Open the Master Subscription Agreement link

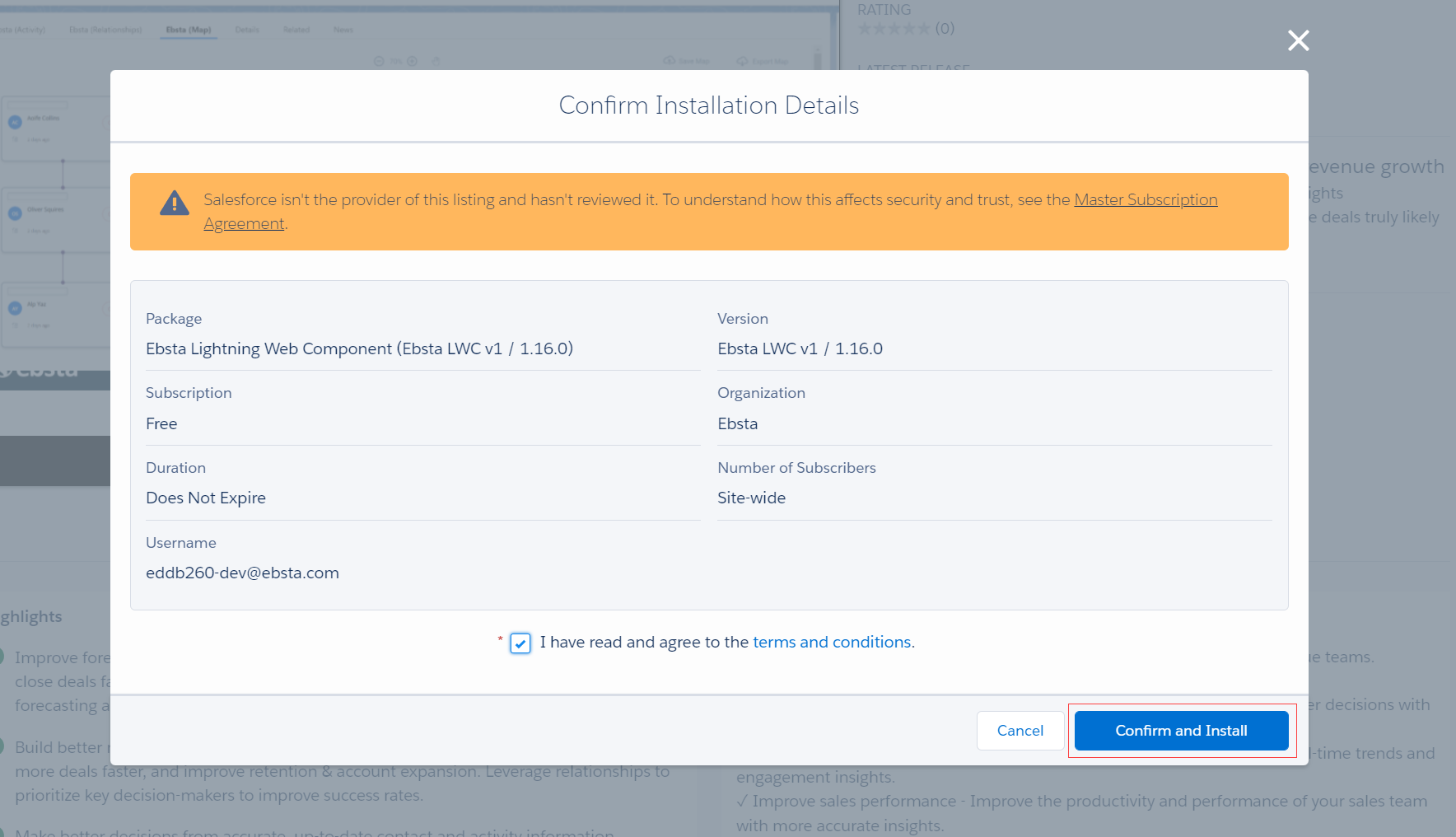click(x=1145, y=200)
